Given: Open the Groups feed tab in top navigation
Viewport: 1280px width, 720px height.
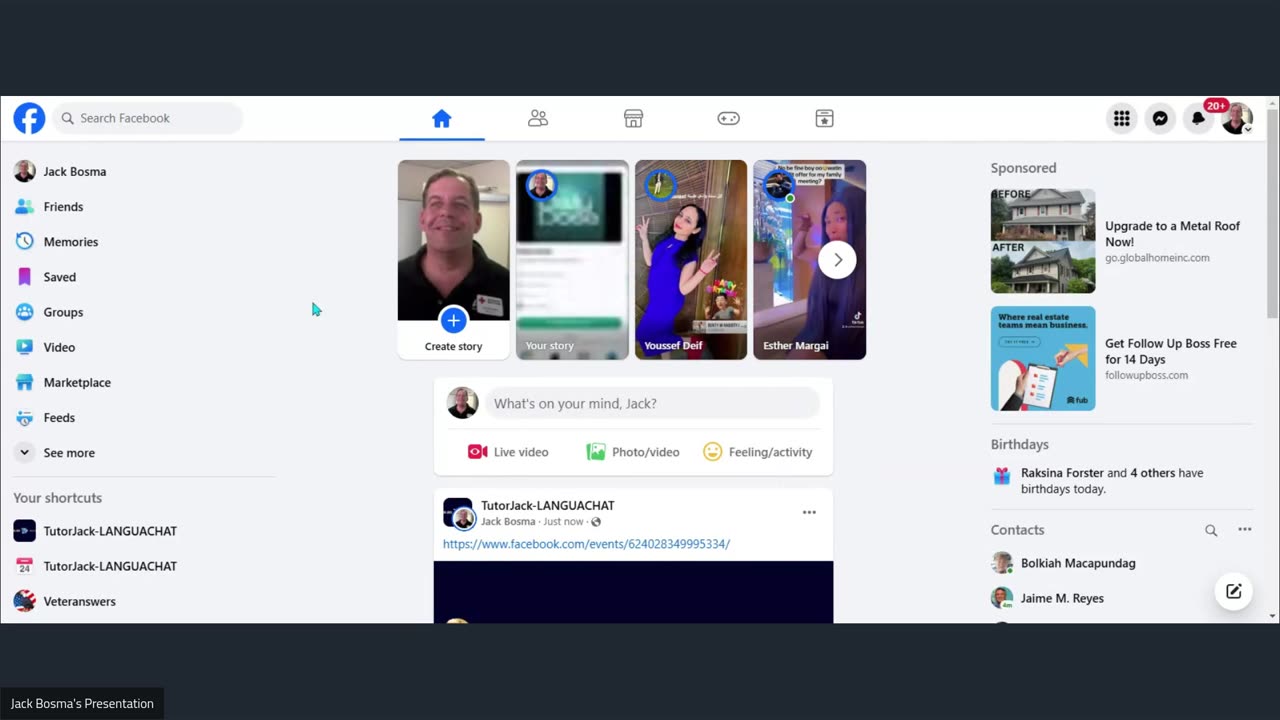Looking at the screenshot, I should [824, 118].
